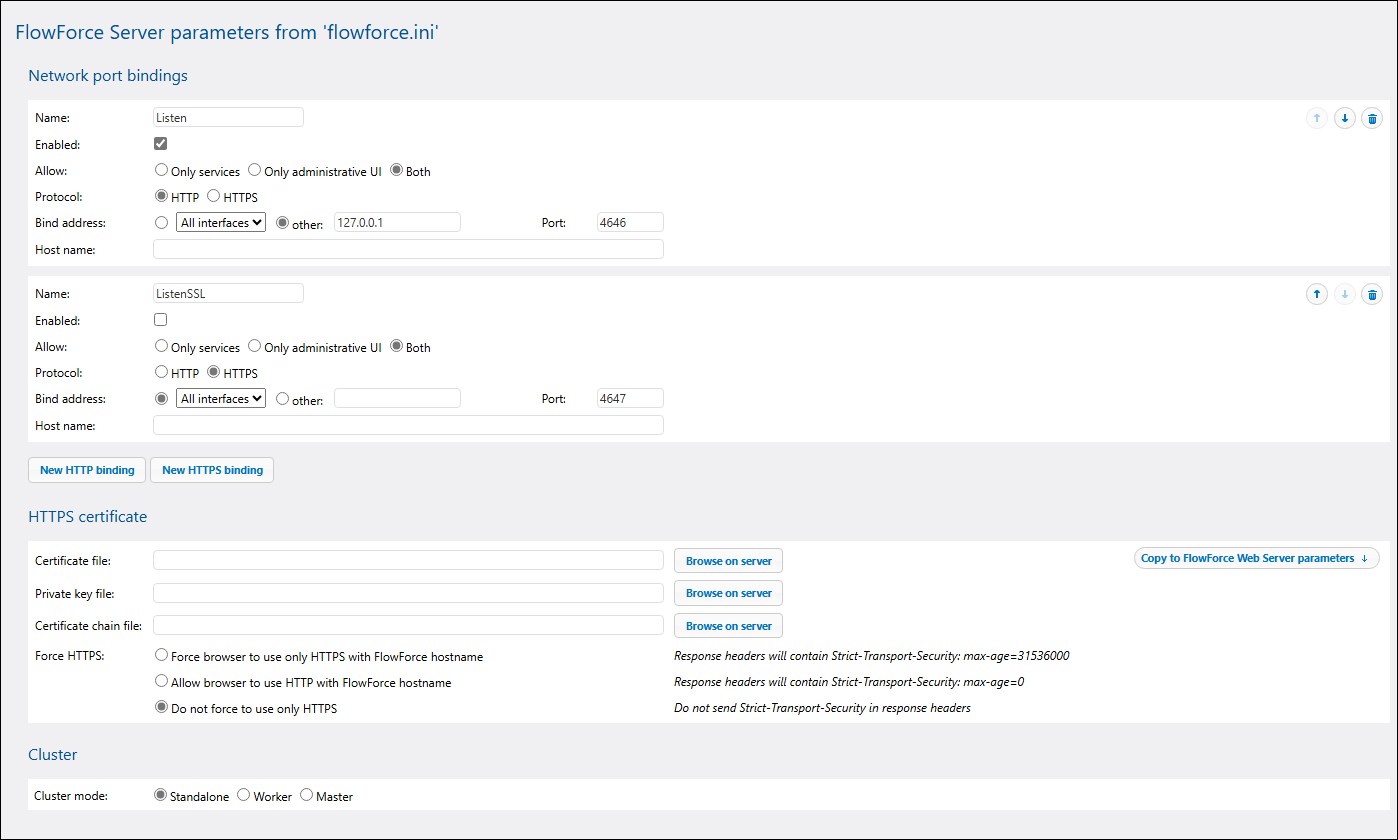Image resolution: width=1398 pixels, height=840 pixels.
Task: Click the disabled down arrow of ListenSSL binding
Action: (x=1345, y=294)
